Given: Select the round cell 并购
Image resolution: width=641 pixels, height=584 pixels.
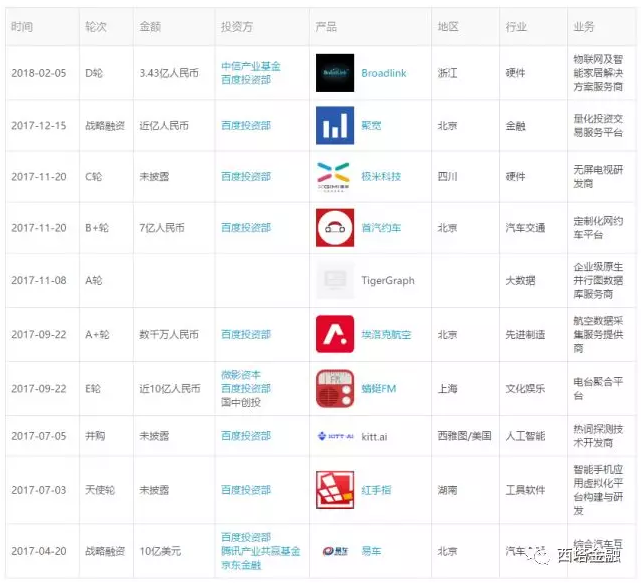Looking at the screenshot, I should (95, 436).
